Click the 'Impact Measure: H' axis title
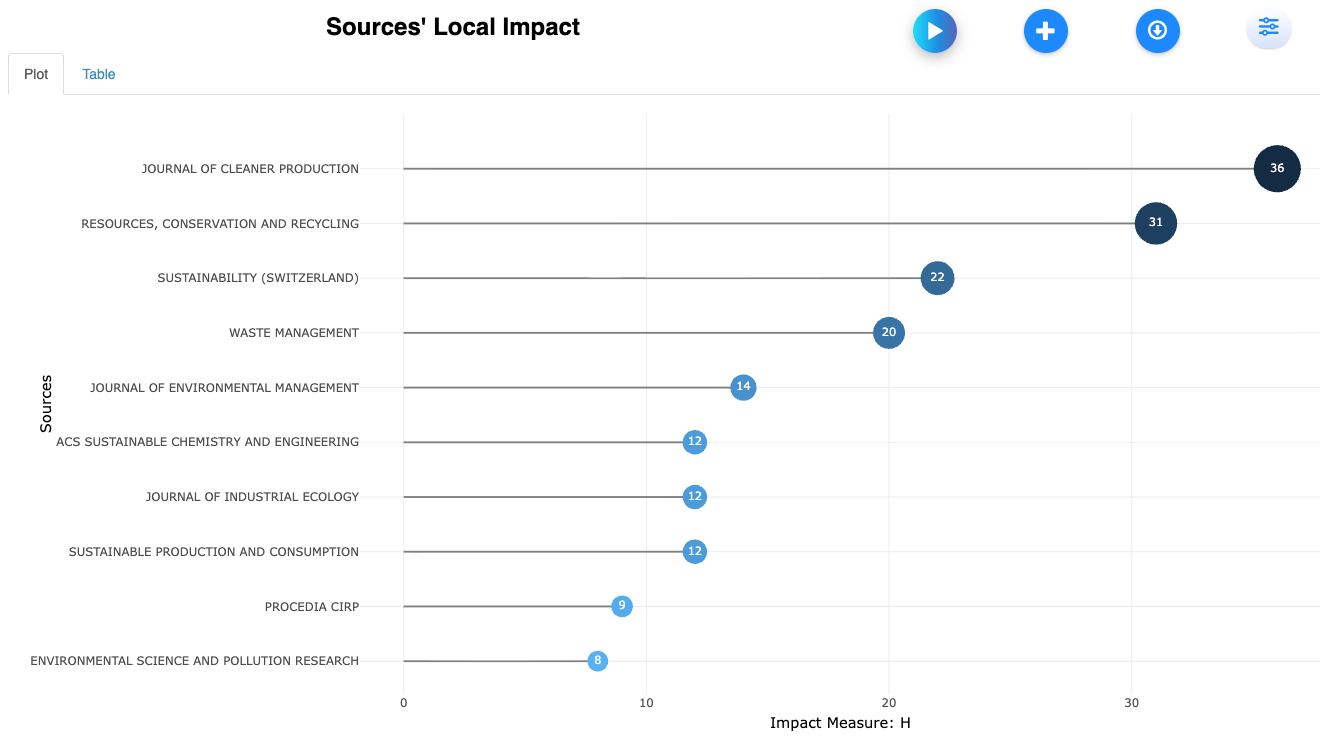 [840, 723]
